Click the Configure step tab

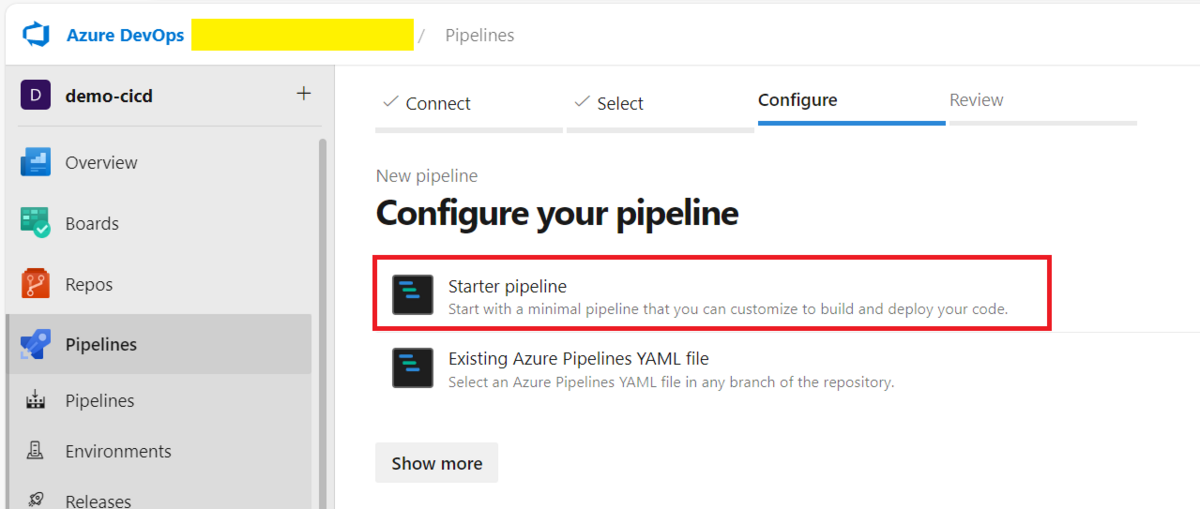pyautogui.click(x=797, y=100)
